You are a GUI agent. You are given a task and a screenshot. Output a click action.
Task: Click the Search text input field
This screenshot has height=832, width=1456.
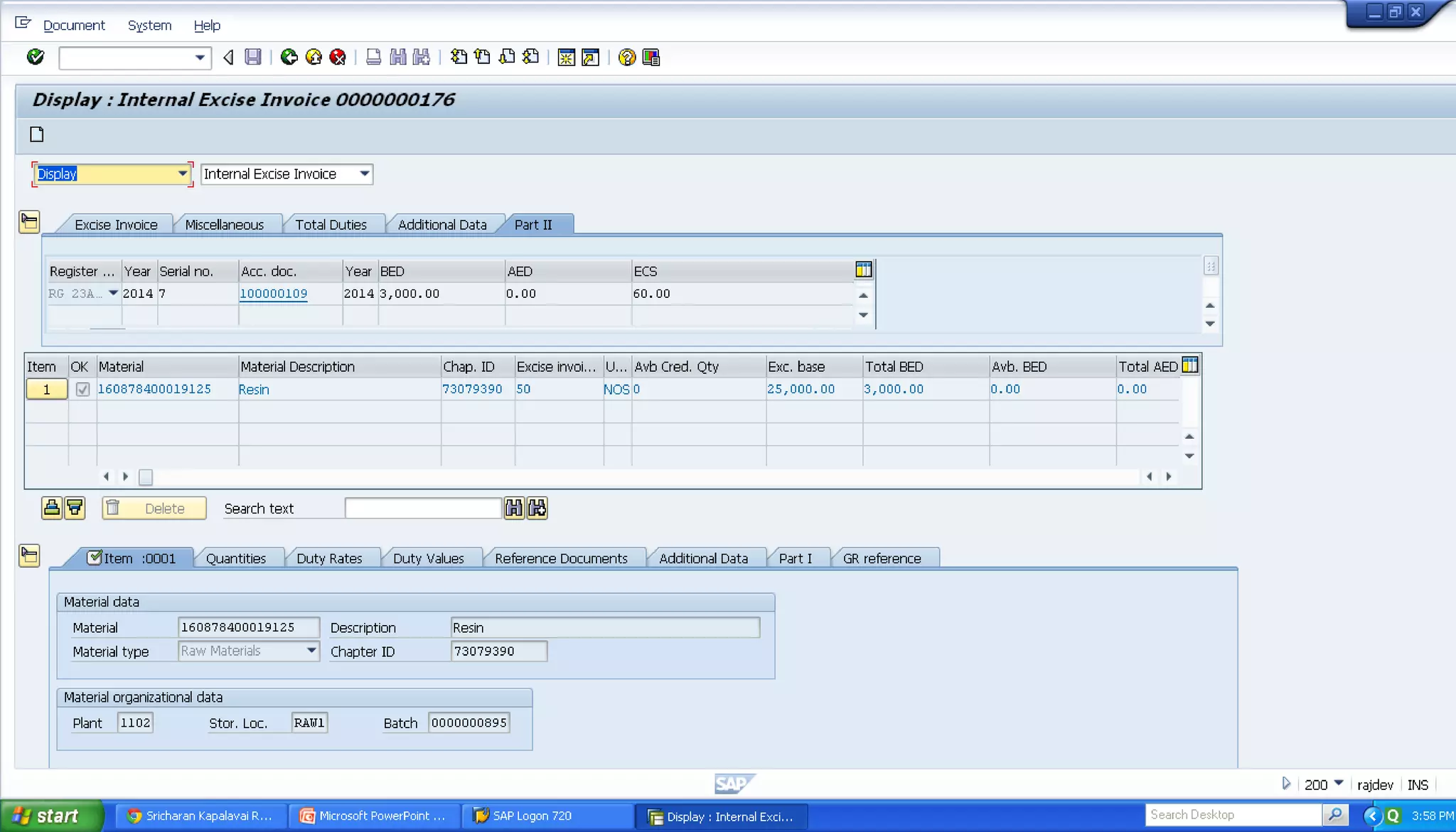pos(423,508)
